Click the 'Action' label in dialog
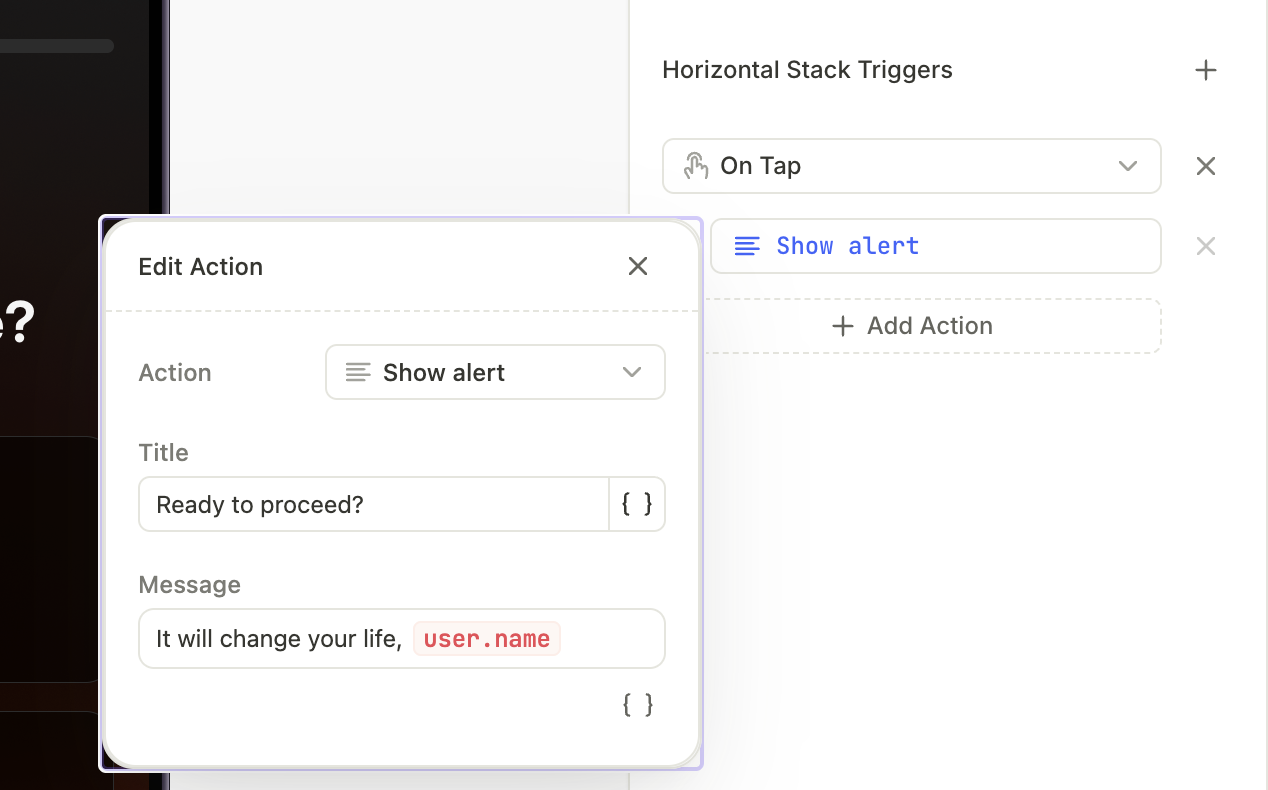The image size is (1268, 790). [175, 373]
